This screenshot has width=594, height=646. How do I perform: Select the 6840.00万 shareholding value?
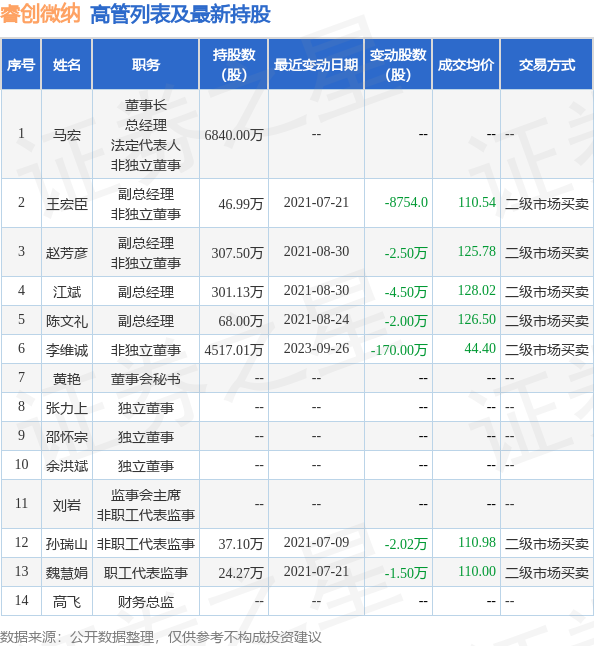[x=234, y=135]
